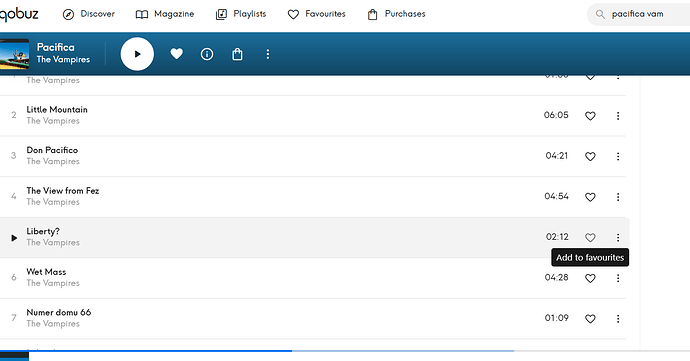Viewport: 690px width, 361px height.
Task: Click the Pacifica album title in header
Action: click(56, 47)
